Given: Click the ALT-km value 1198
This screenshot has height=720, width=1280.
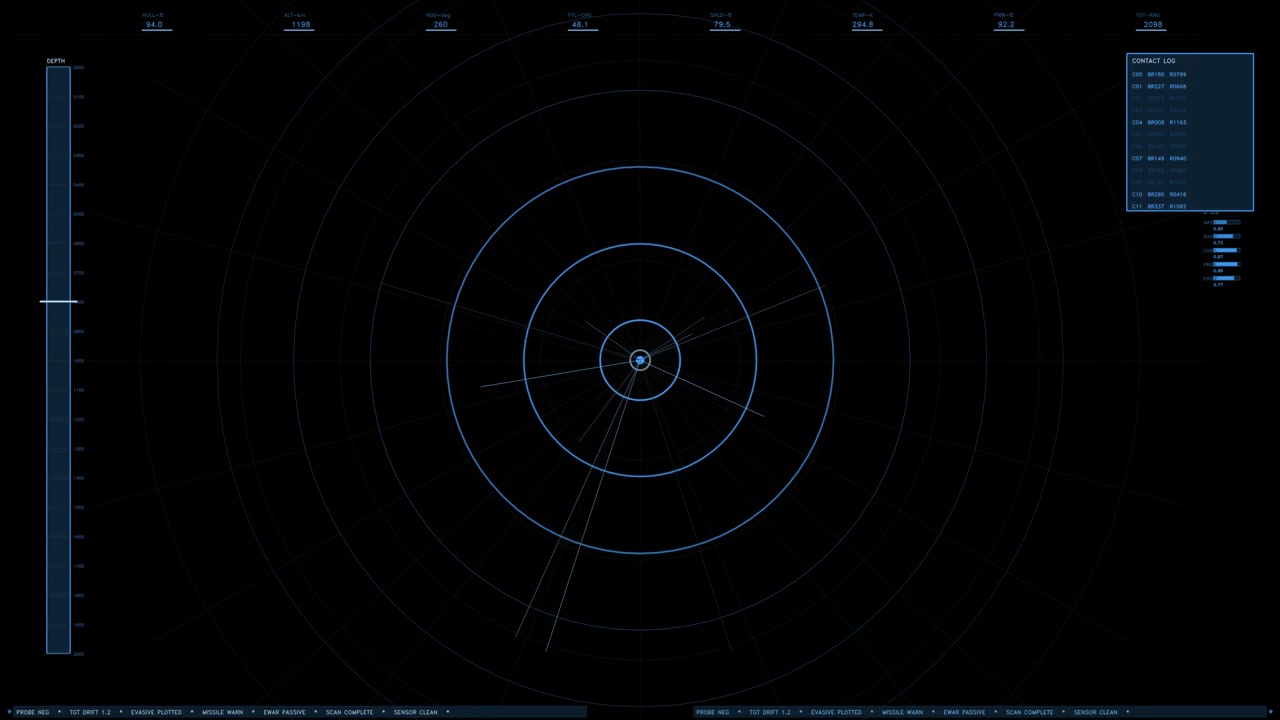Looking at the screenshot, I should point(301,24).
